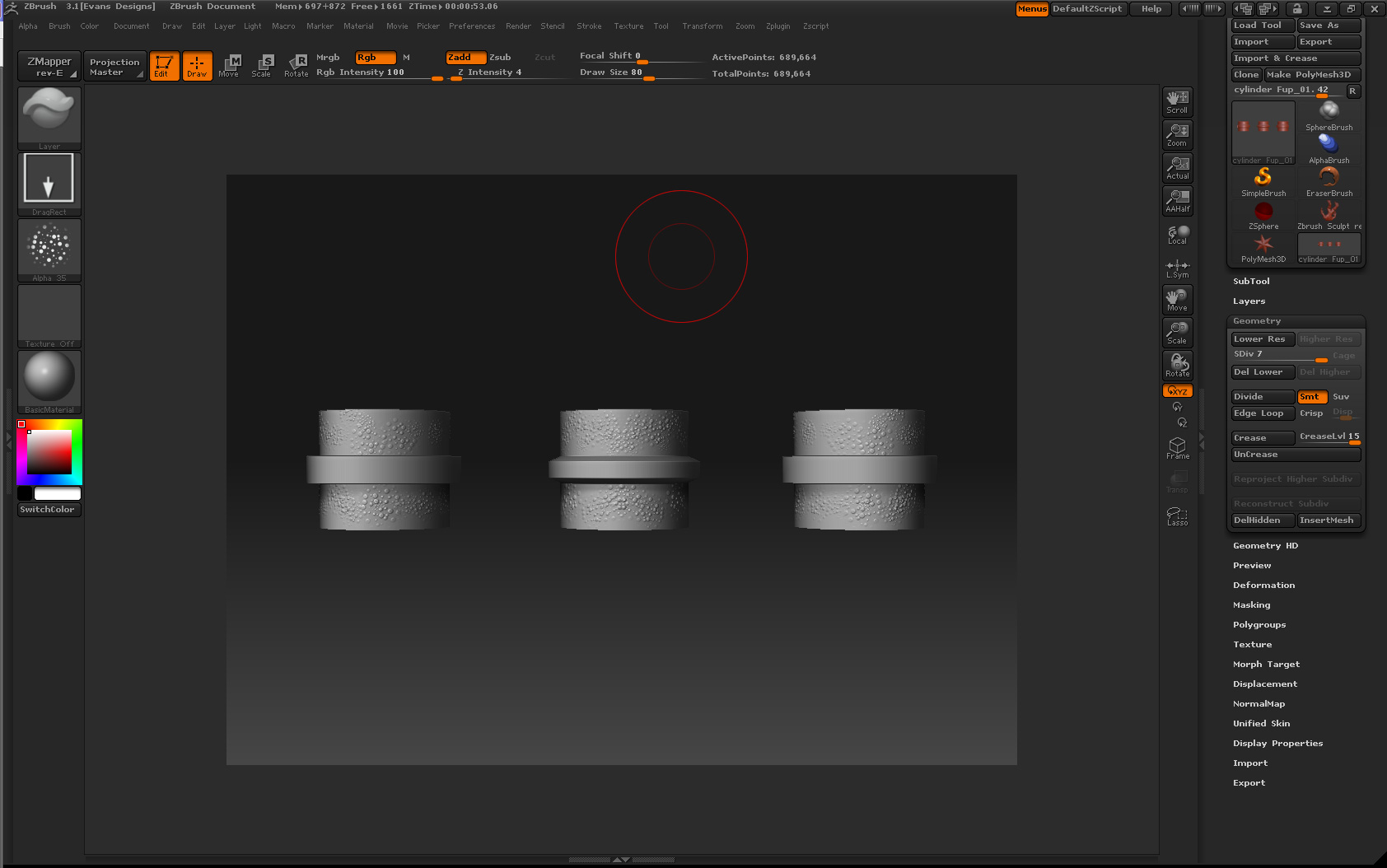Viewport: 1387px width, 868px height.
Task: Select the ZSphere tool
Action: 1263,214
